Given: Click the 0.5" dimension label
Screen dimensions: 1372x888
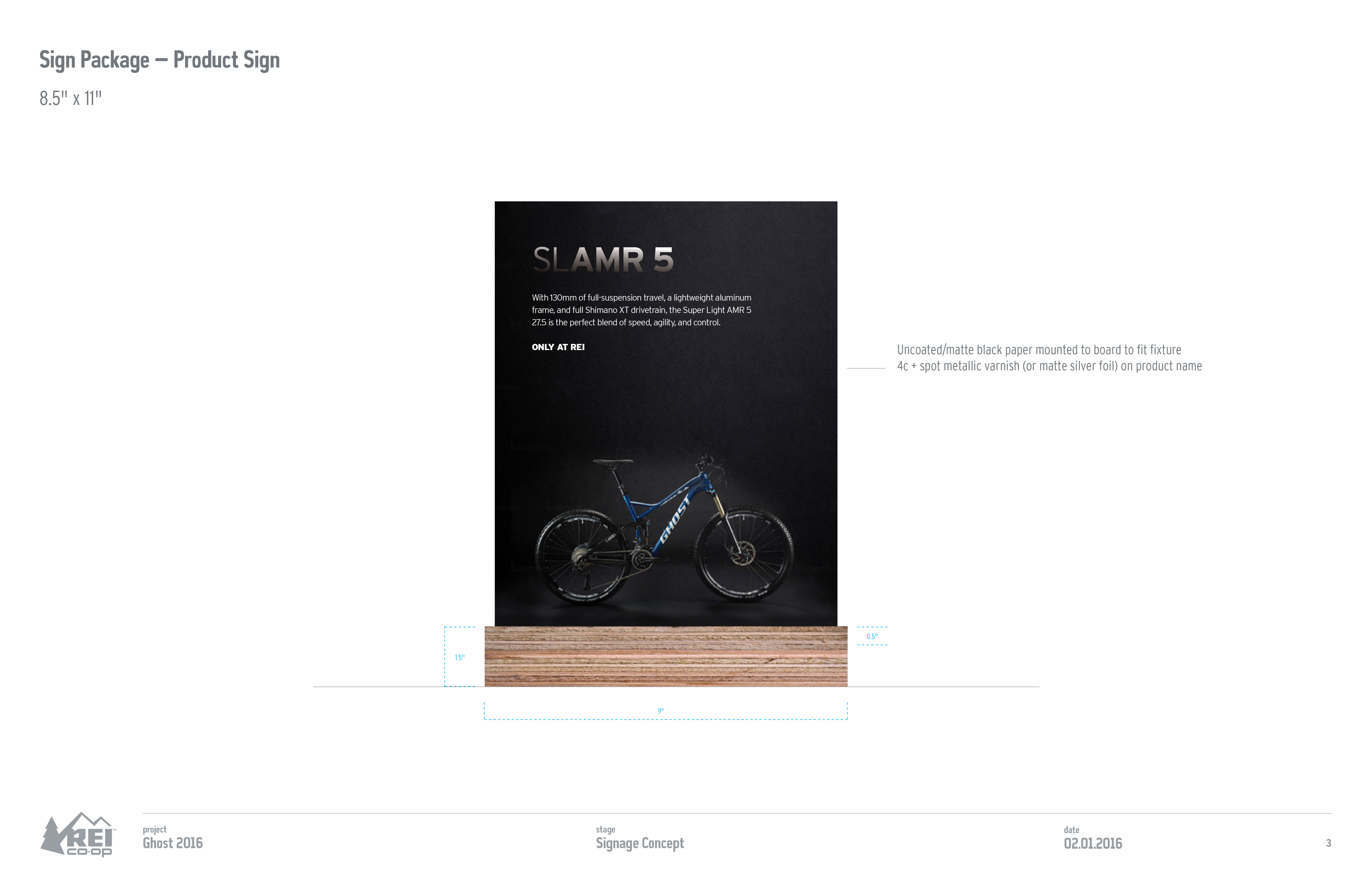Looking at the screenshot, I should 872,637.
